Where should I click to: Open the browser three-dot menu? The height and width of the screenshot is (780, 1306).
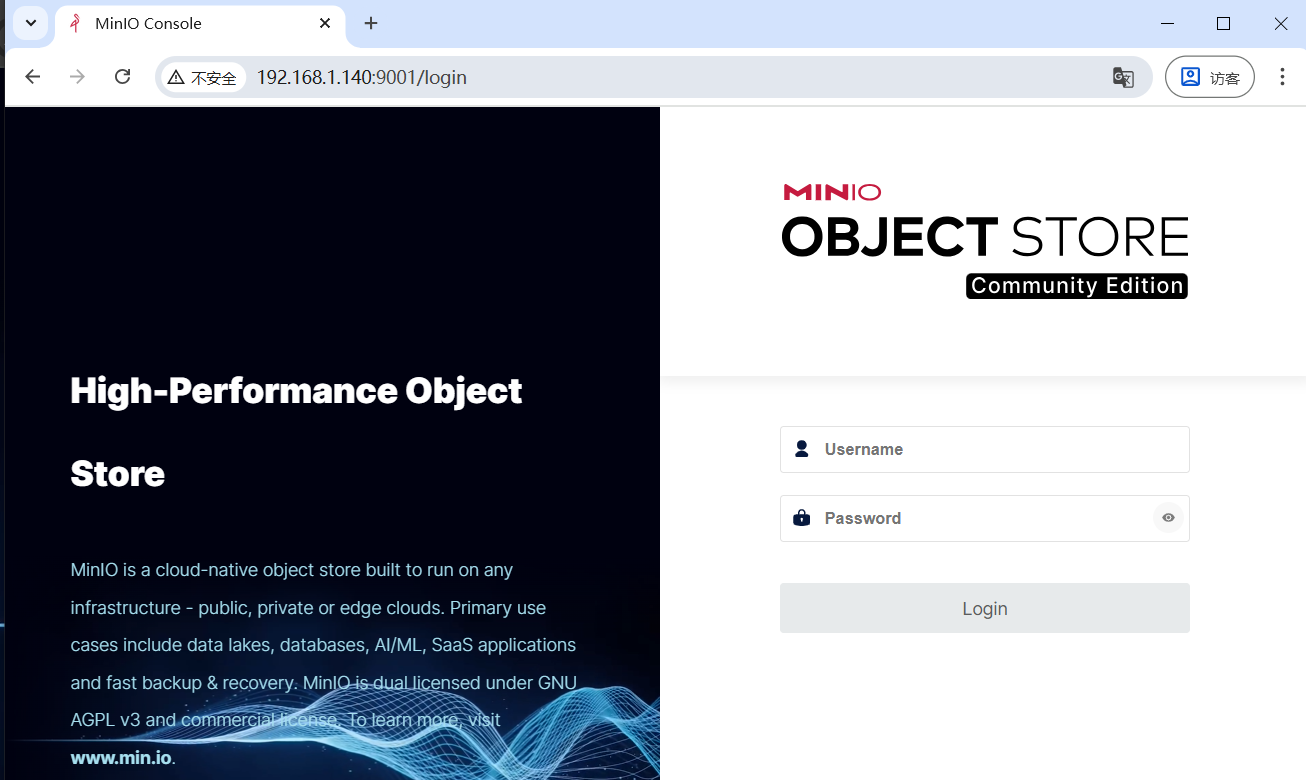1282,77
